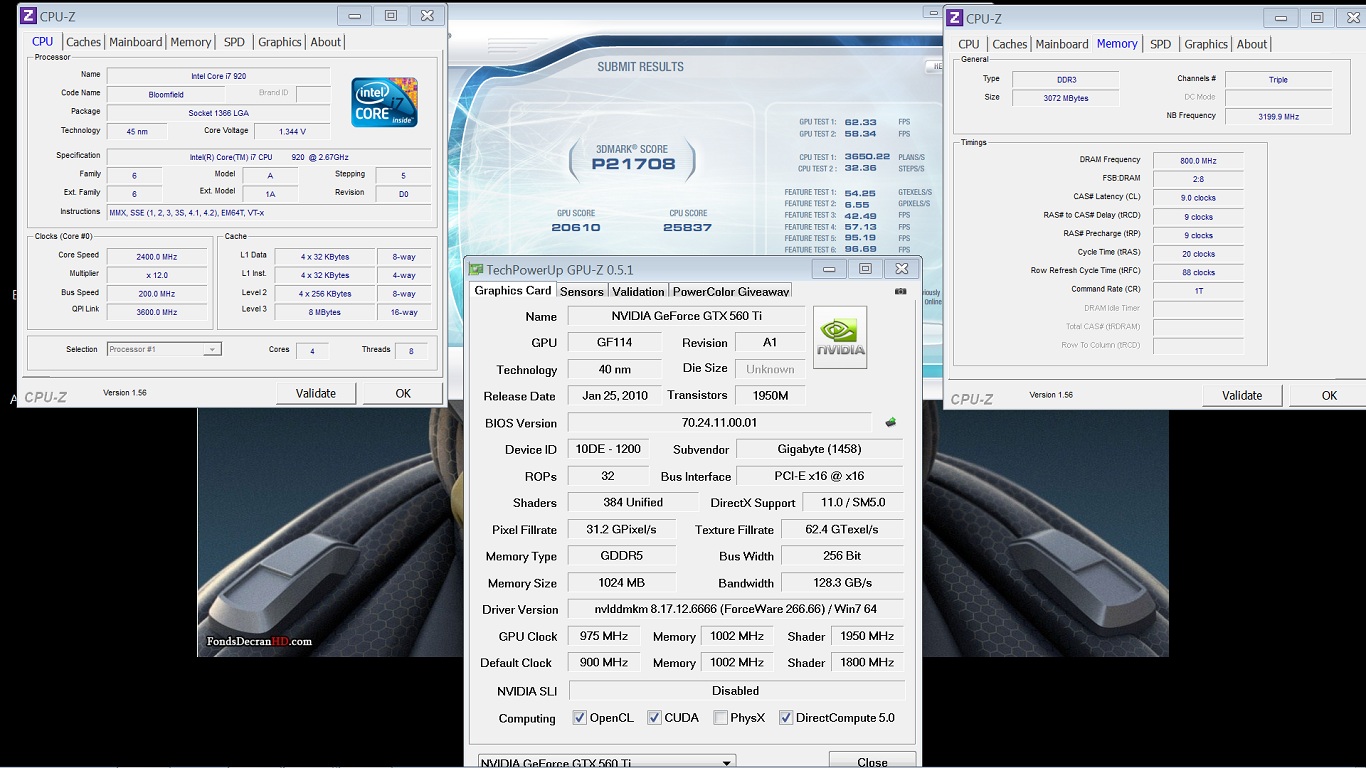
Task: Open the PowerColor Giveaway tab
Action: click(x=731, y=291)
